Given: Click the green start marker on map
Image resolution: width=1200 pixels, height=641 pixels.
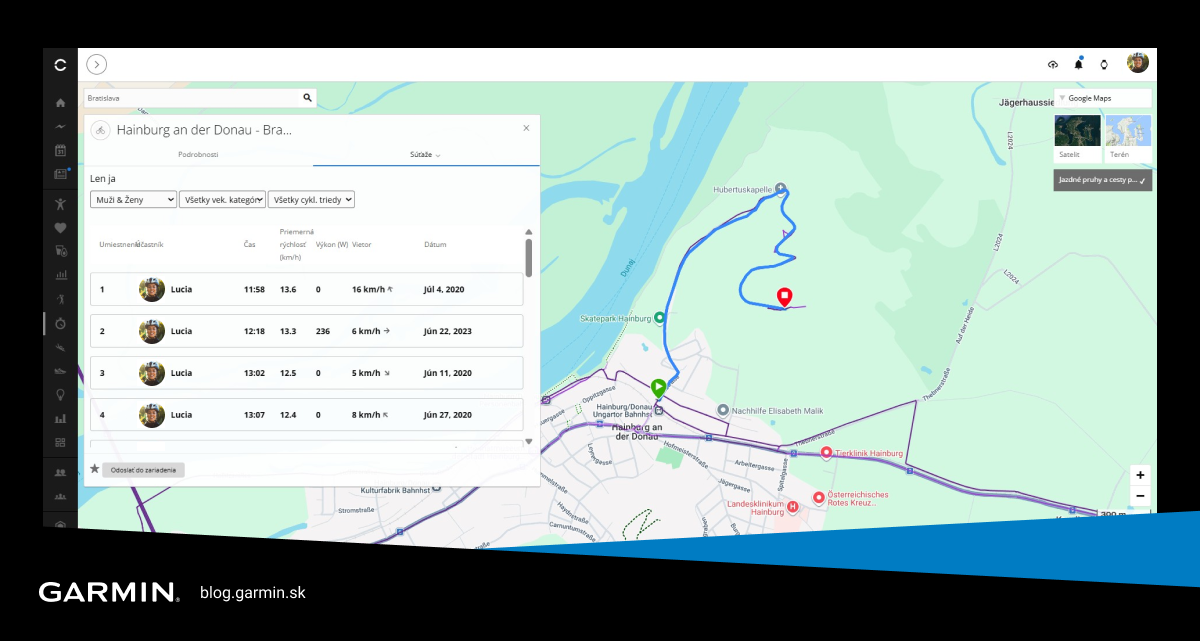Looking at the screenshot, I should [658, 387].
